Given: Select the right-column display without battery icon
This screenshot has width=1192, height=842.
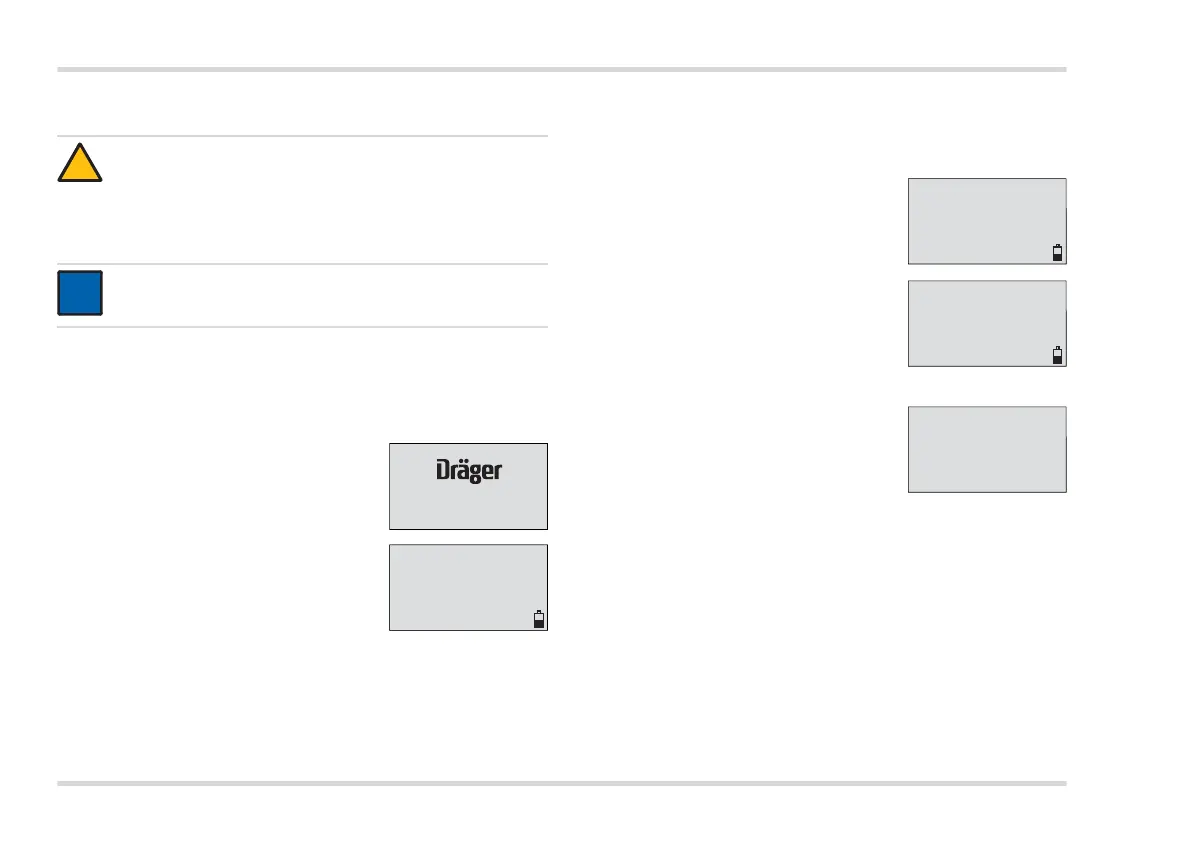Looking at the screenshot, I should tap(988, 450).
